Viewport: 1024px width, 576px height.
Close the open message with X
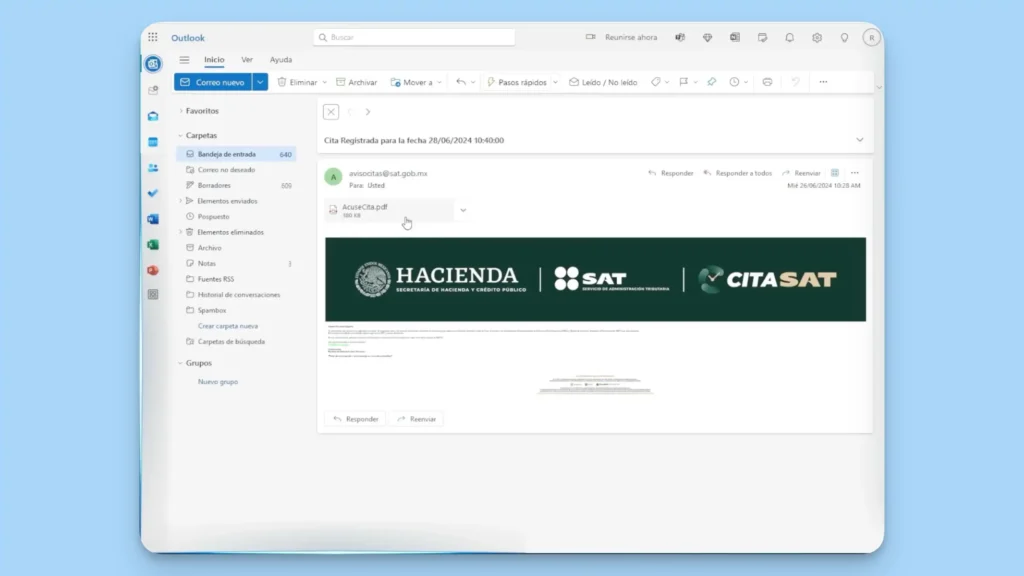tap(331, 112)
